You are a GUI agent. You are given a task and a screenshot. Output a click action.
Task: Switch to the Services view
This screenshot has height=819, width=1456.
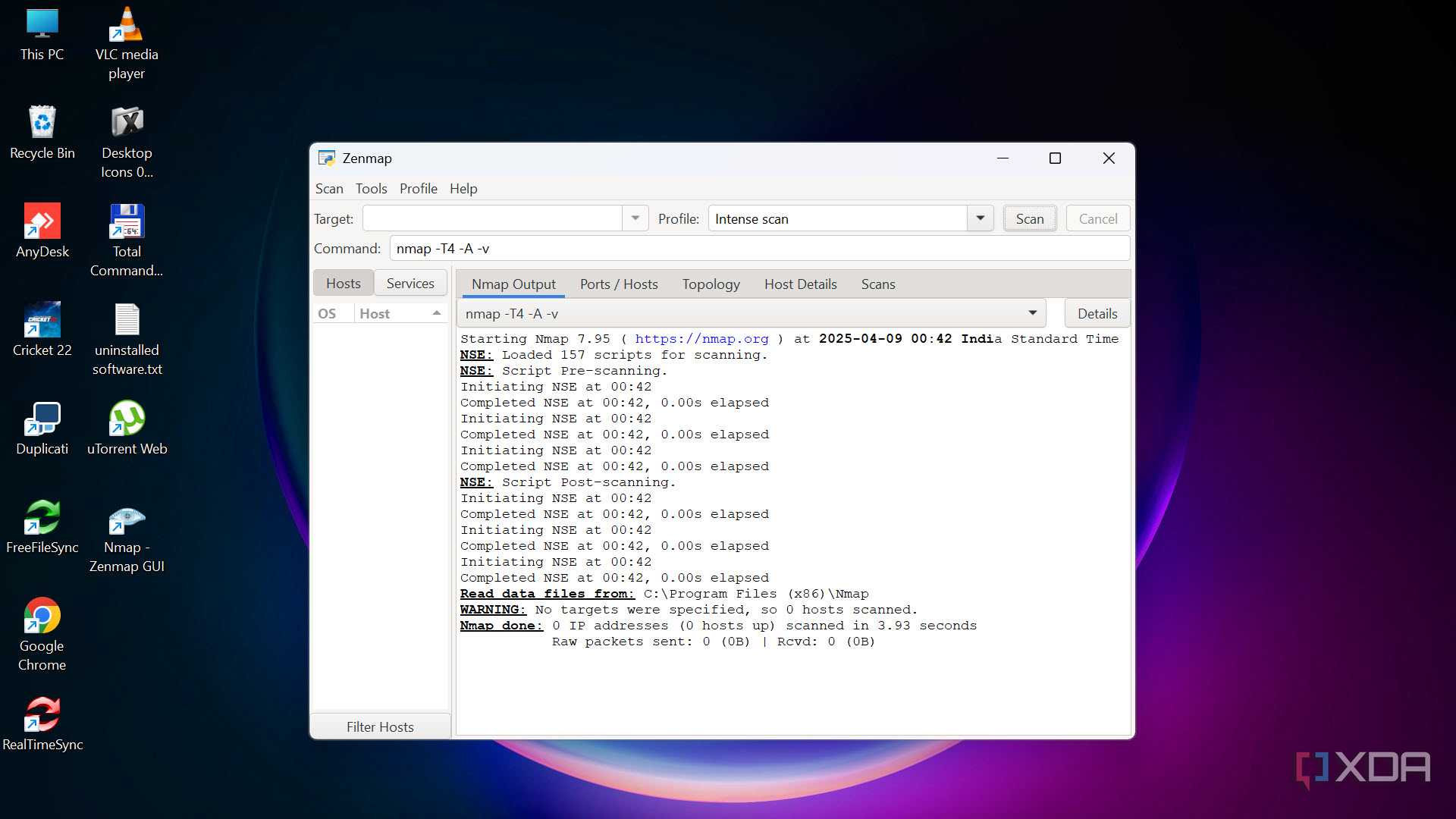tap(410, 283)
